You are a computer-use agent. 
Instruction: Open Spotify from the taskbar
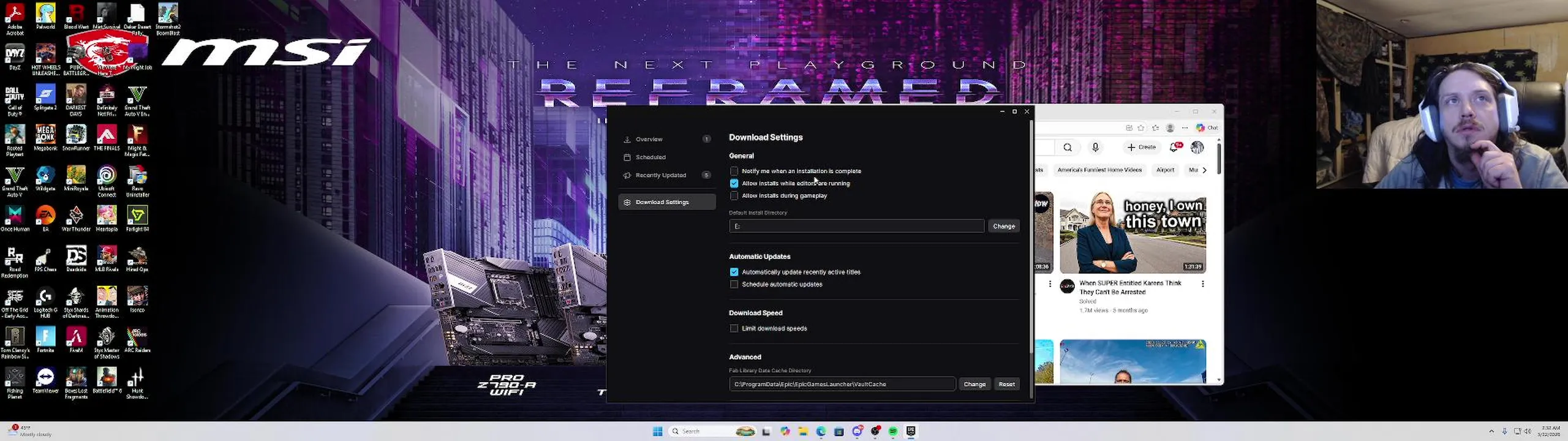[893, 431]
